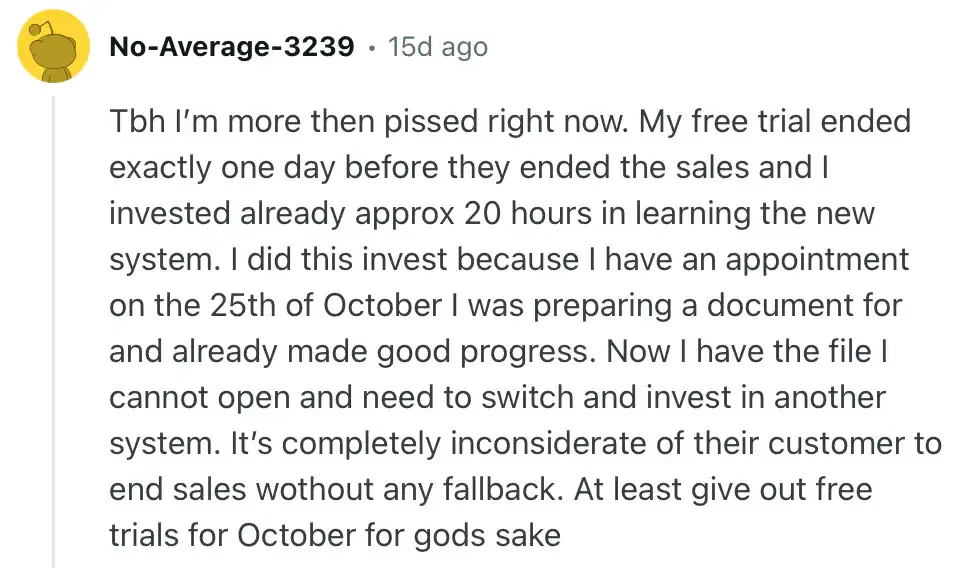Open the No-Average-3239 user profile

coord(232,46)
